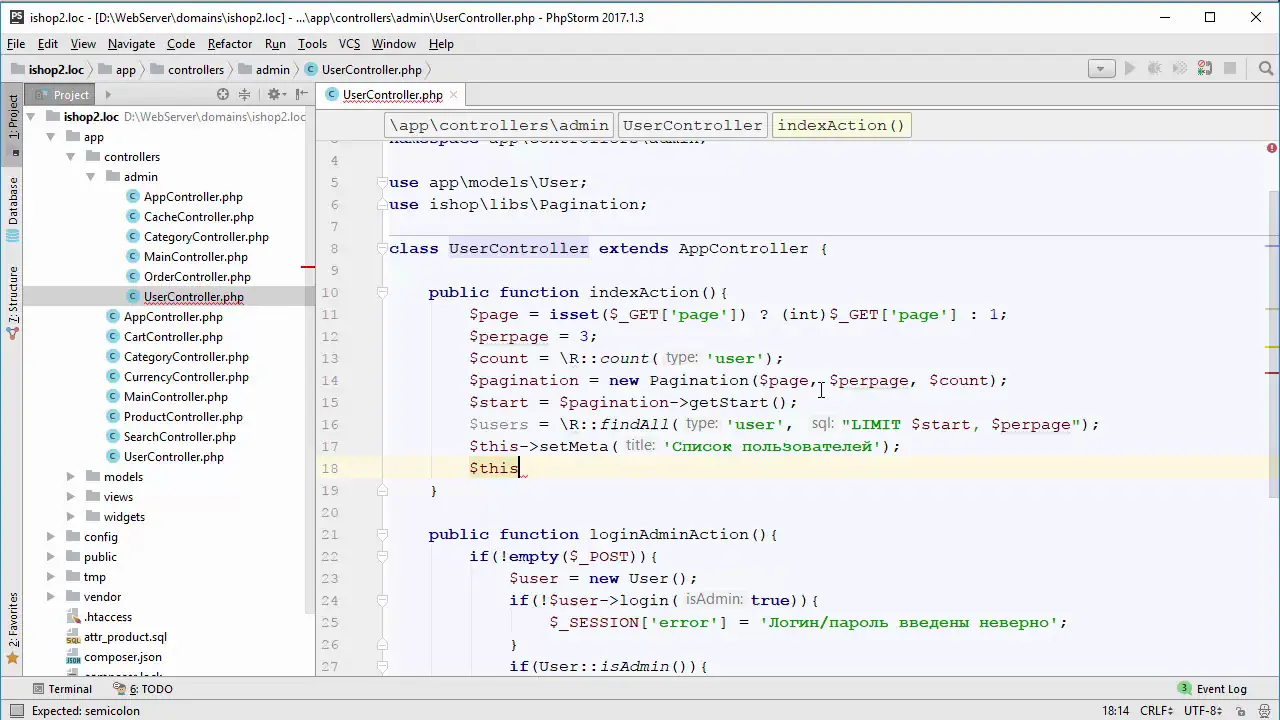
Task: Click the Listen for PHP Debug Connections icon
Action: [x=1205, y=69]
